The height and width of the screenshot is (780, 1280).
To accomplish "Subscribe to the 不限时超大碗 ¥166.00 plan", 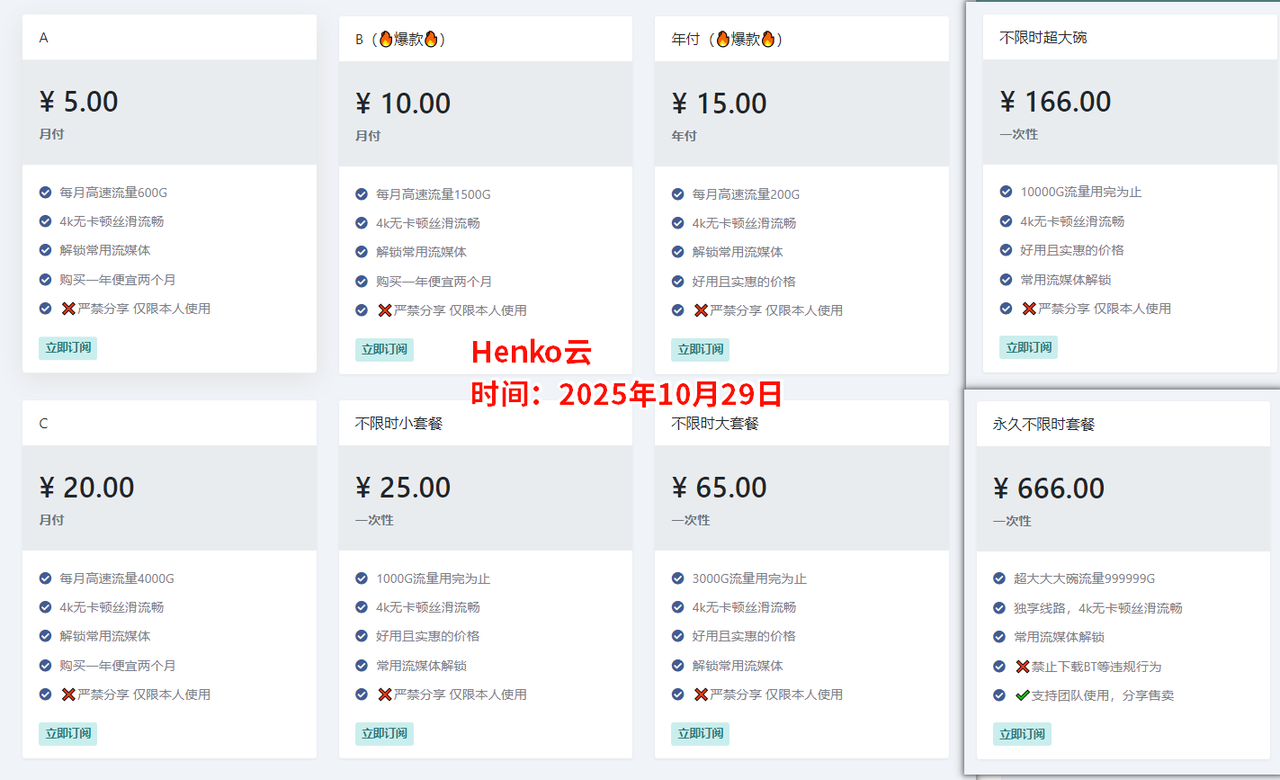I will 1028,347.
